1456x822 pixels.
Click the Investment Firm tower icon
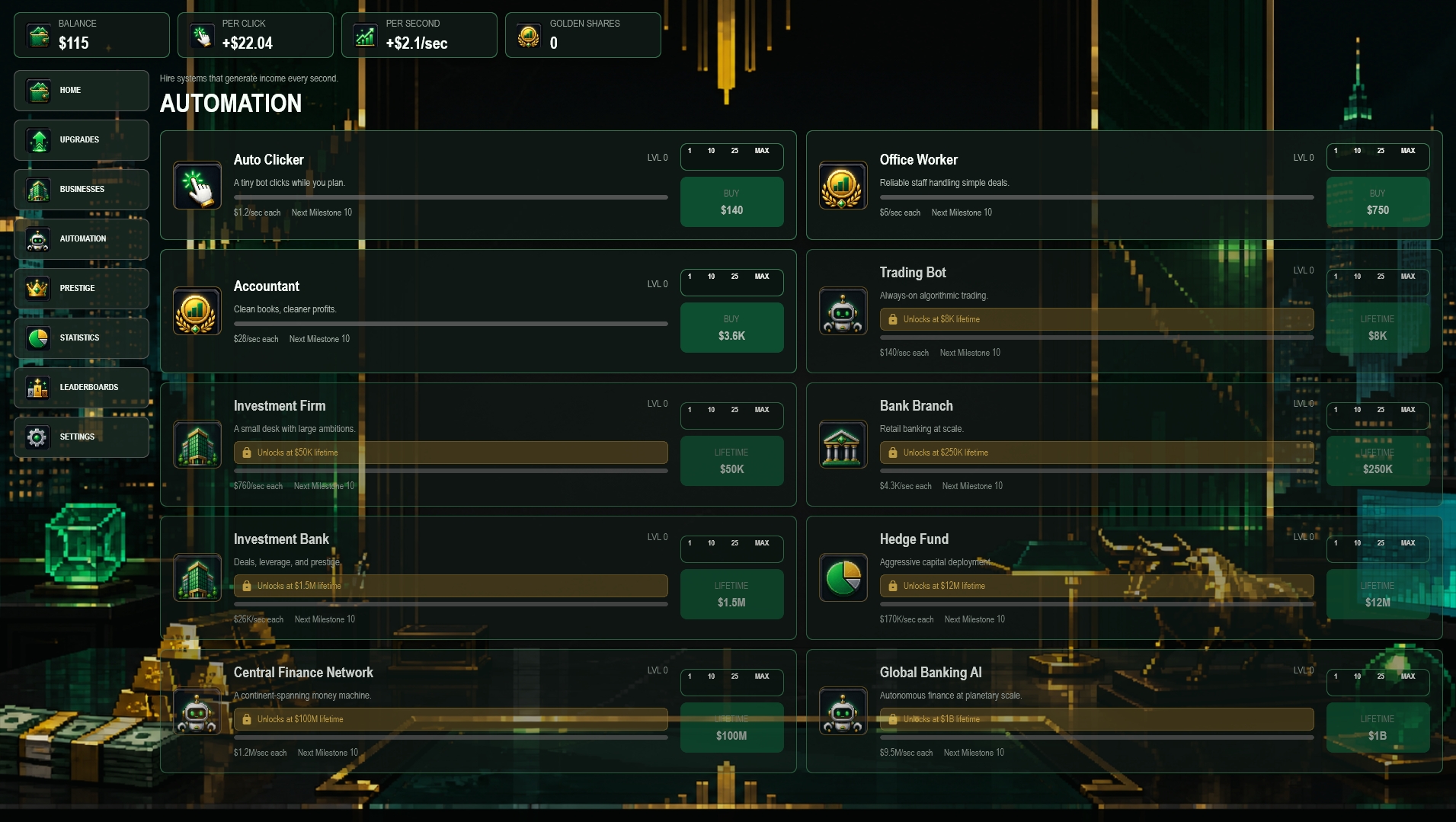[197, 444]
